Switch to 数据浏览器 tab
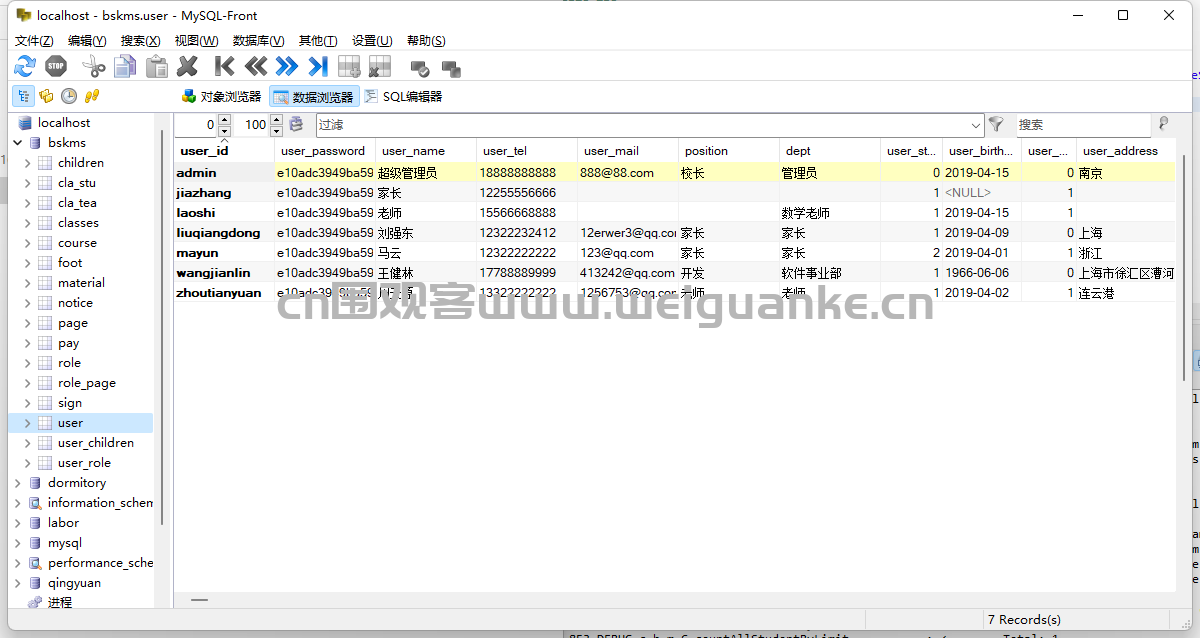1200x638 pixels. click(x=314, y=96)
